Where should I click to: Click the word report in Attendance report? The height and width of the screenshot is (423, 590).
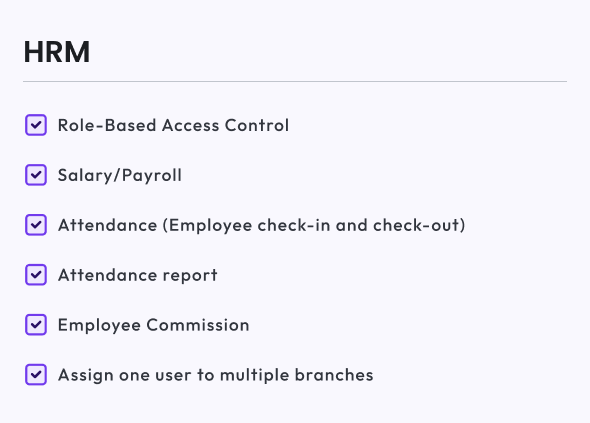pyautogui.click(x=190, y=276)
